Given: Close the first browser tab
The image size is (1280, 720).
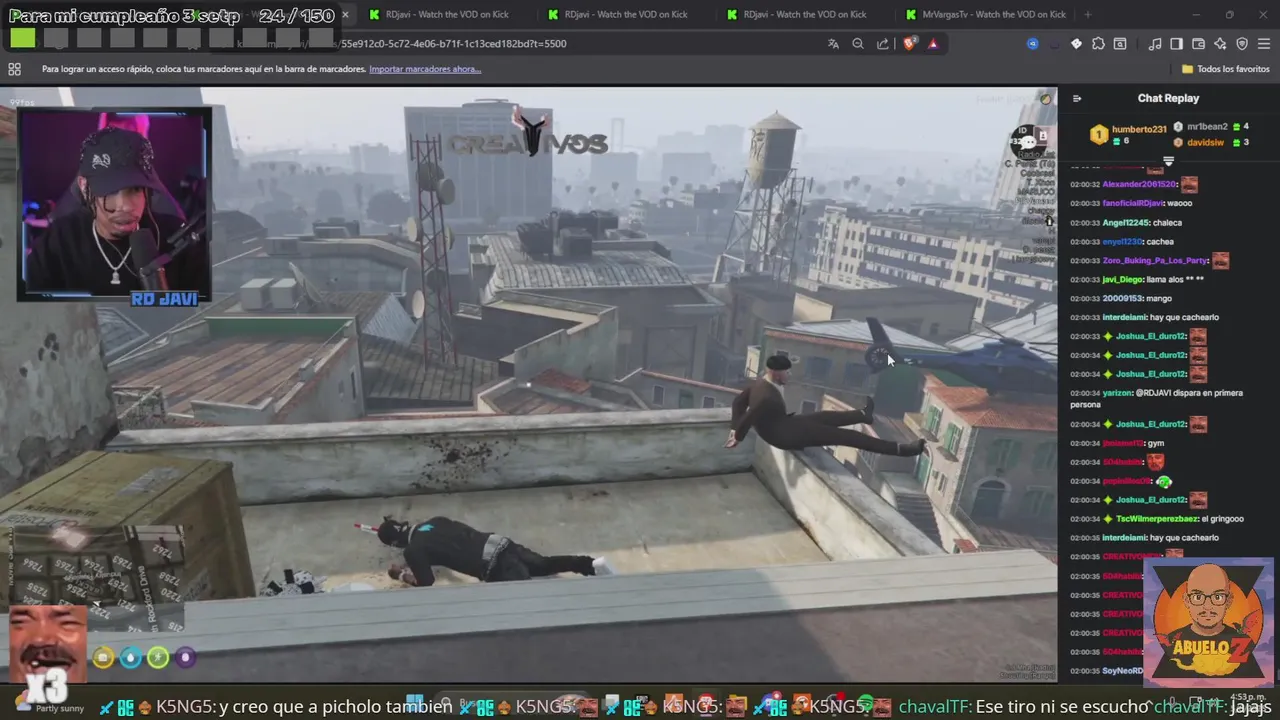Looking at the screenshot, I should (x=345, y=15).
